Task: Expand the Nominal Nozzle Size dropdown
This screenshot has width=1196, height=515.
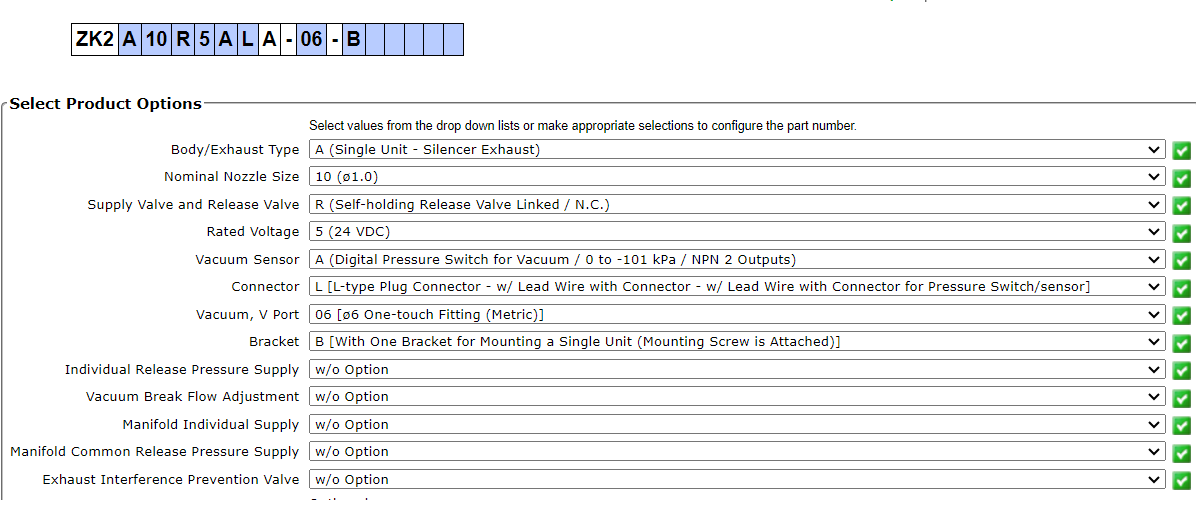Action: 737,177
